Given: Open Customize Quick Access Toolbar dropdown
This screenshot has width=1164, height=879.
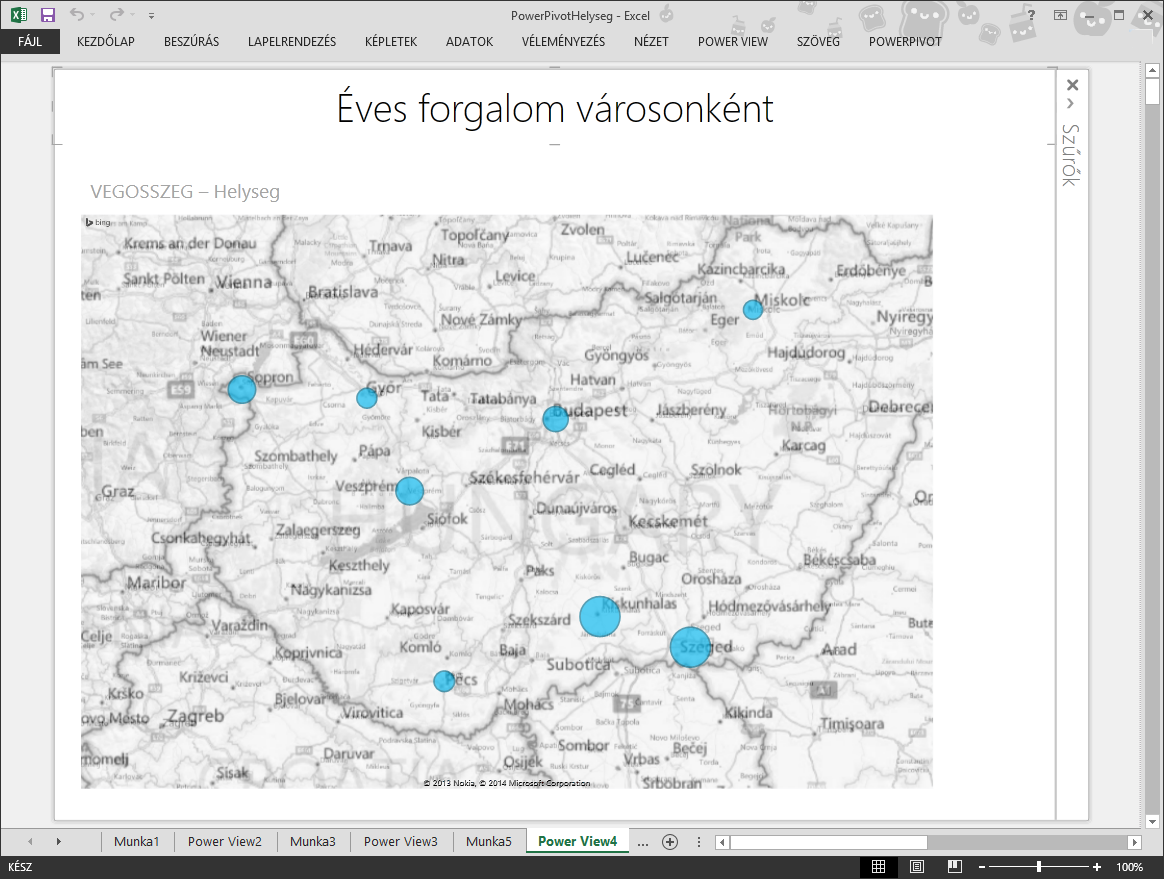Looking at the screenshot, I should click(x=151, y=15).
